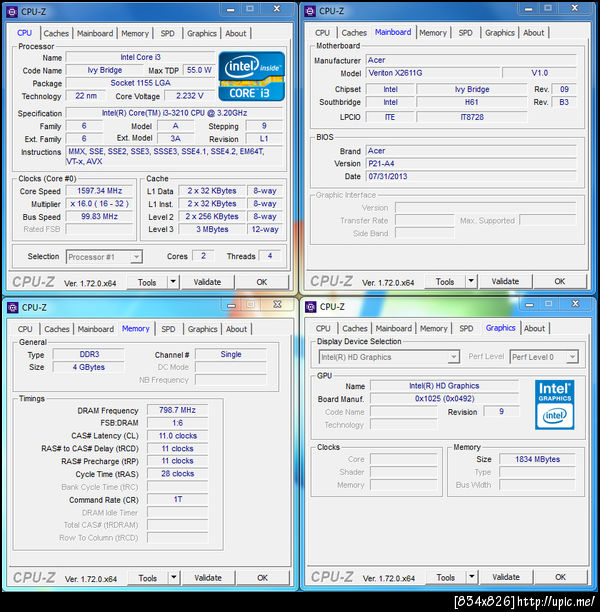Open Tools dropdown arrow in CPU window

click(x=173, y=282)
